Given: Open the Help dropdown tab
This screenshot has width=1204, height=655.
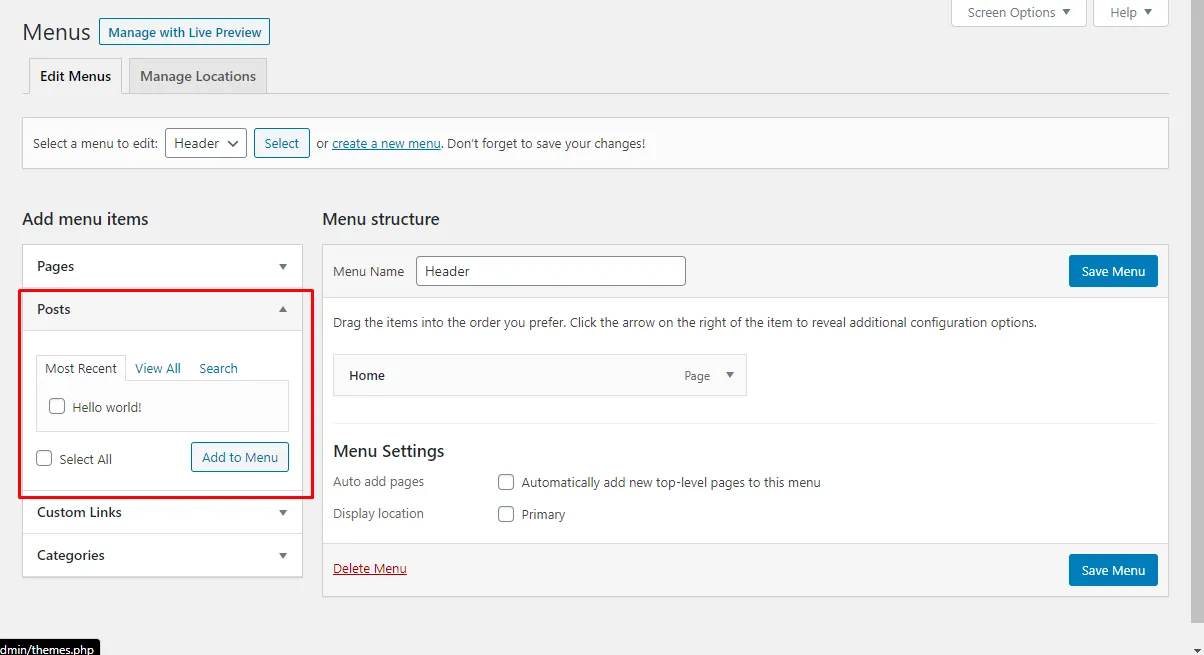Looking at the screenshot, I should click(x=1130, y=13).
